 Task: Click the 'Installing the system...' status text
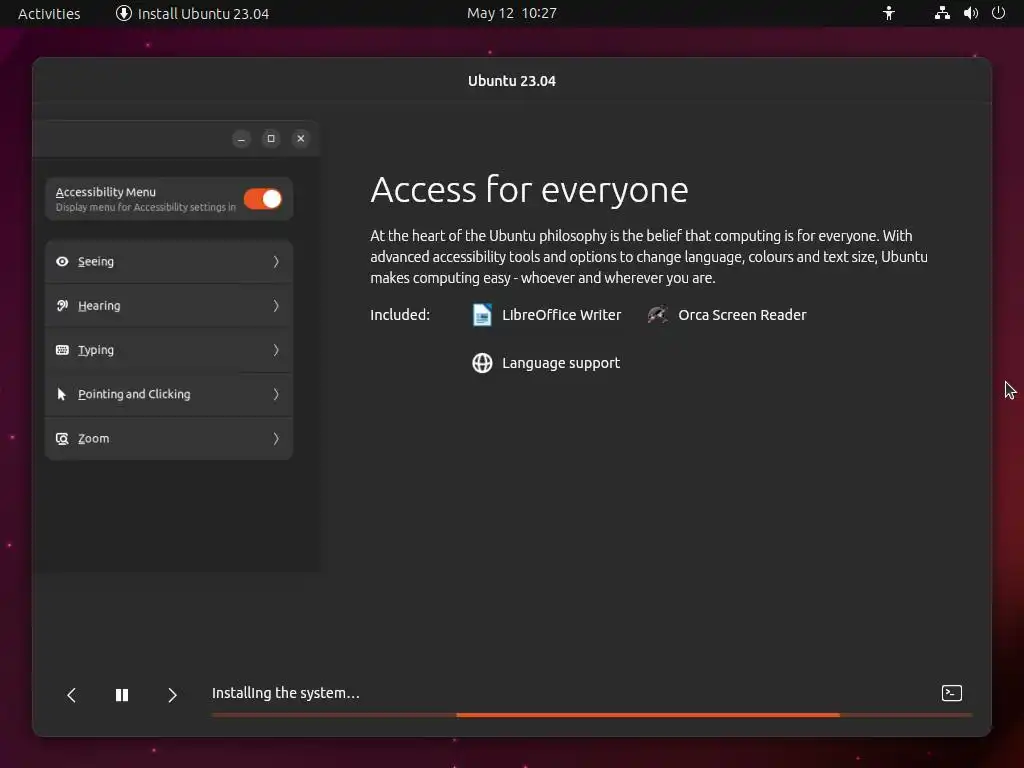pyautogui.click(x=285, y=693)
